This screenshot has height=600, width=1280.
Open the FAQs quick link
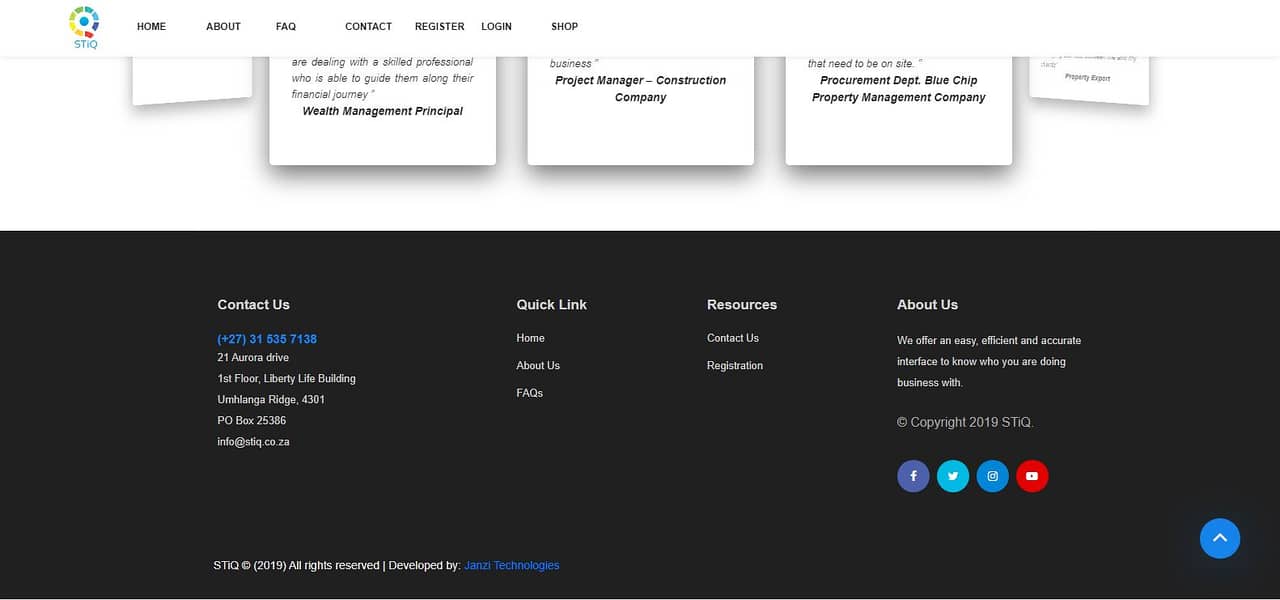tap(529, 393)
